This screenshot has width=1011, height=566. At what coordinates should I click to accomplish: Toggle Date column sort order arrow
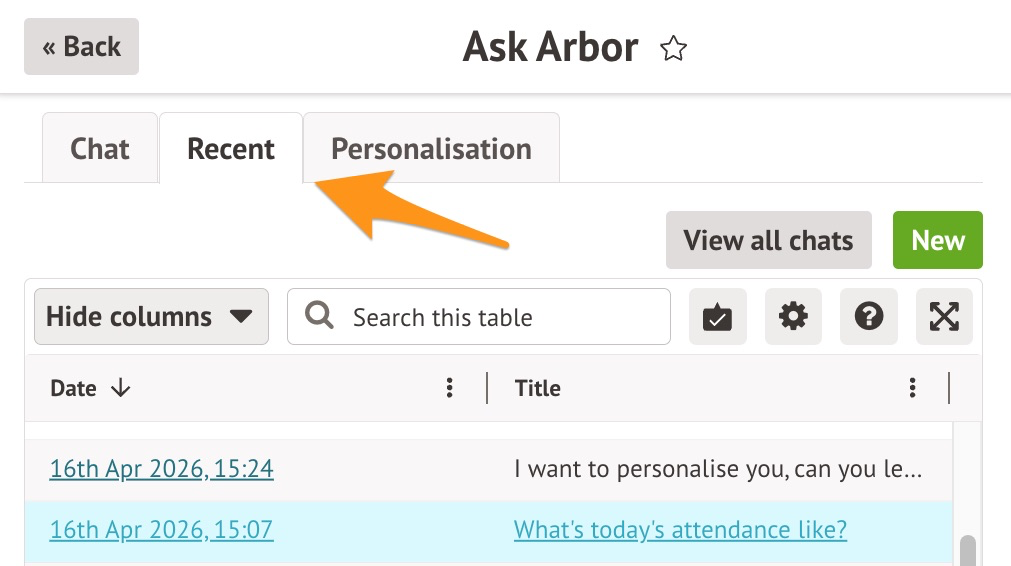point(121,388)
